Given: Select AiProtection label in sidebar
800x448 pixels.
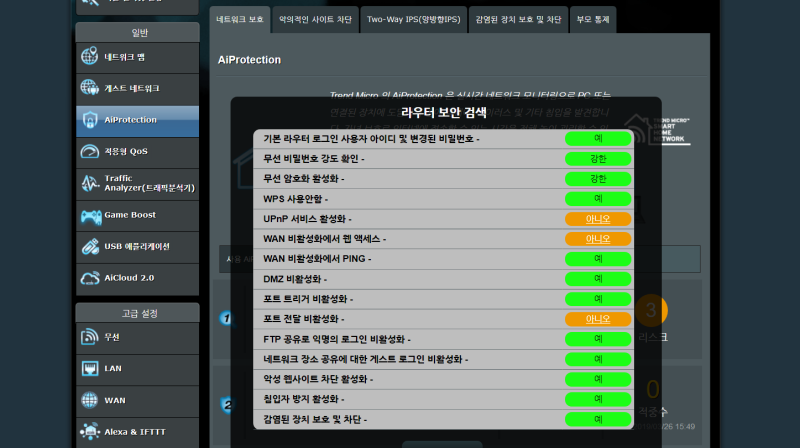Looking at the screenshot, I should pyautogui.click(x=131, y=120).
